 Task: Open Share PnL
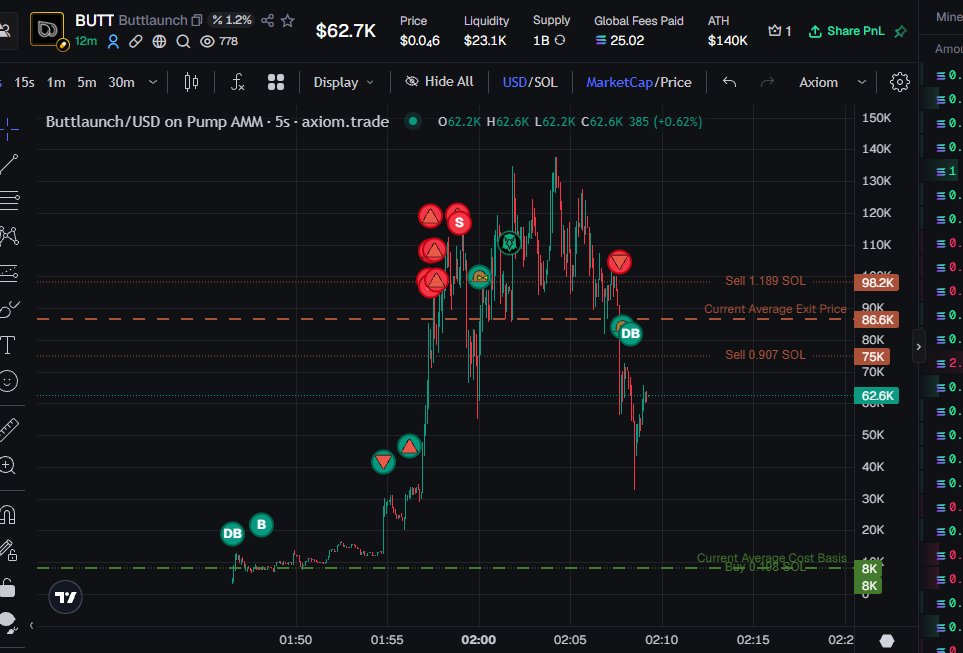(x=846, y=31)
